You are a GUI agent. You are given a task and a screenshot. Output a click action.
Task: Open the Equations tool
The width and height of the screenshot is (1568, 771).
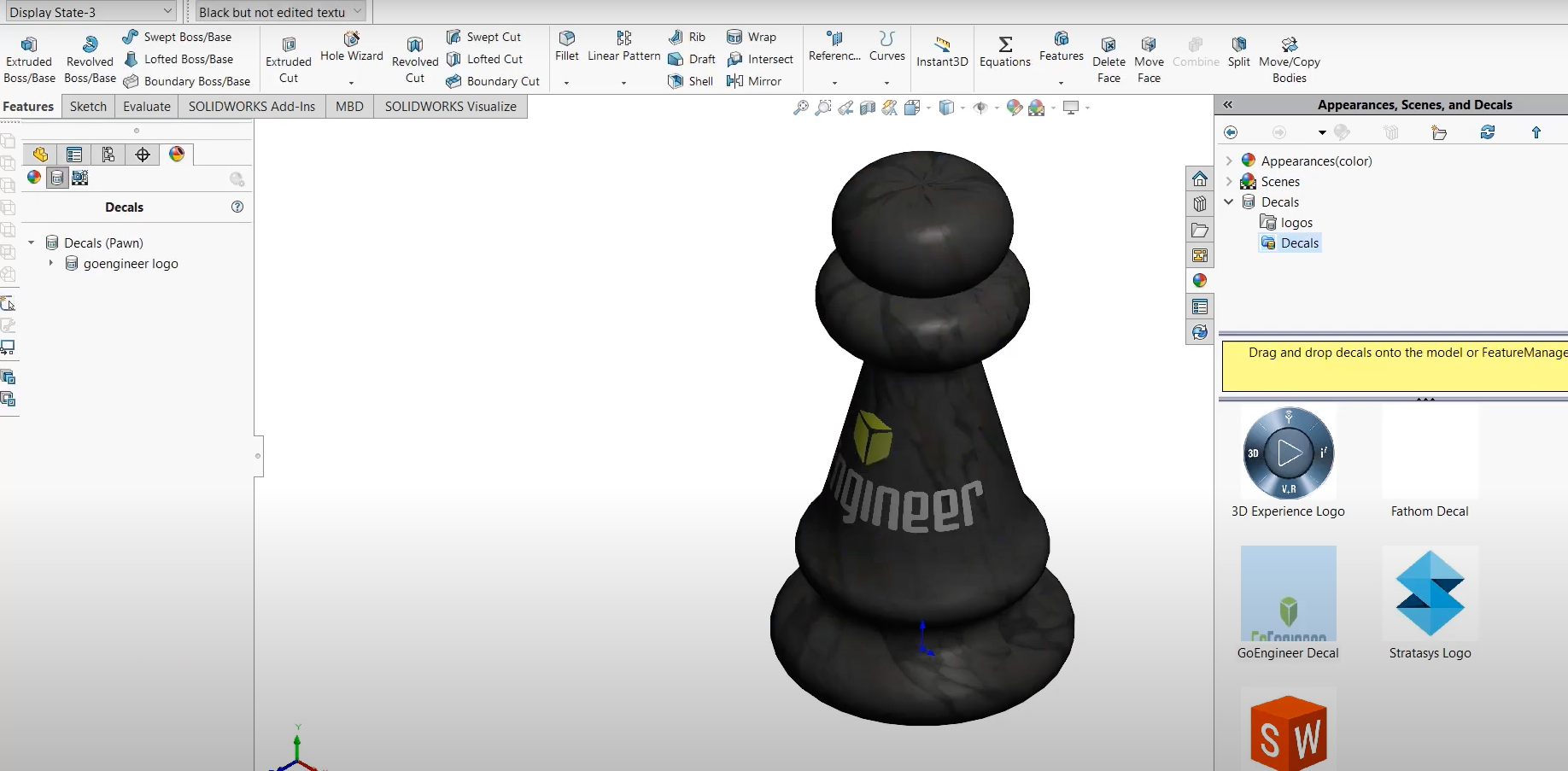1004,50
